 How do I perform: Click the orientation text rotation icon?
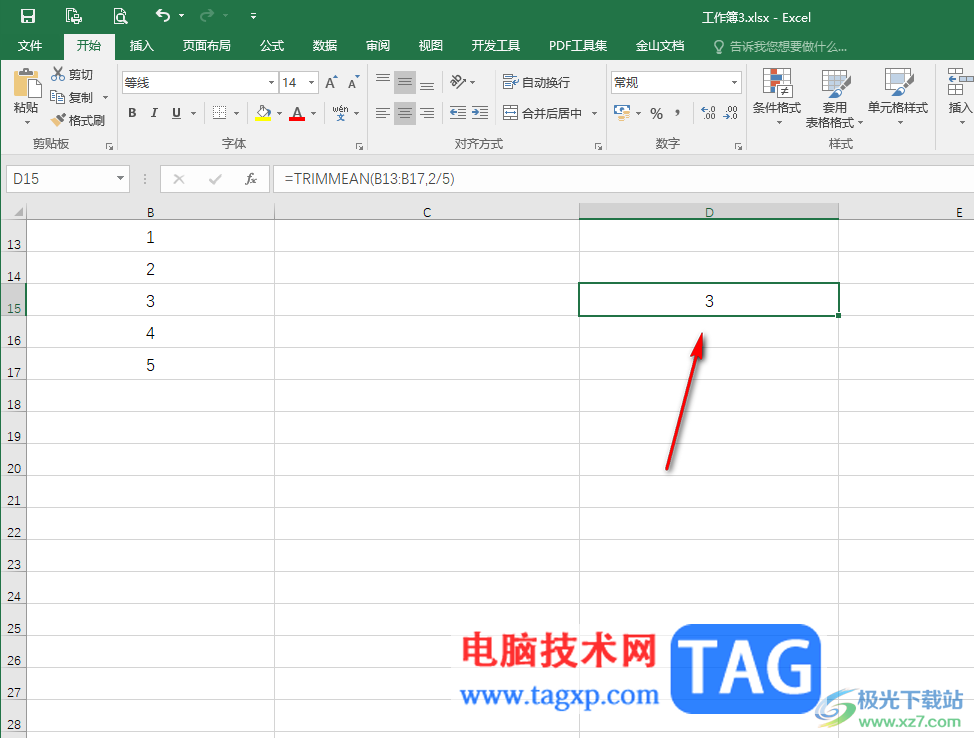[458, 82]
